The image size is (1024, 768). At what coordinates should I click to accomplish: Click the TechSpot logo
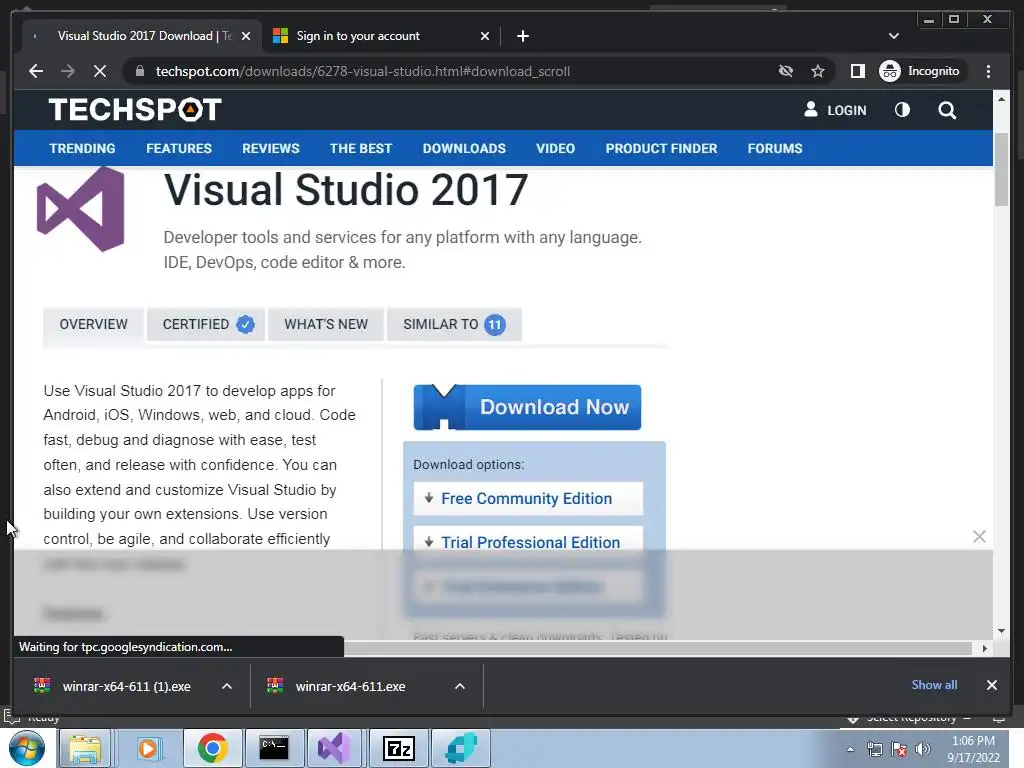pyautogui.click(x=135, y=109)
